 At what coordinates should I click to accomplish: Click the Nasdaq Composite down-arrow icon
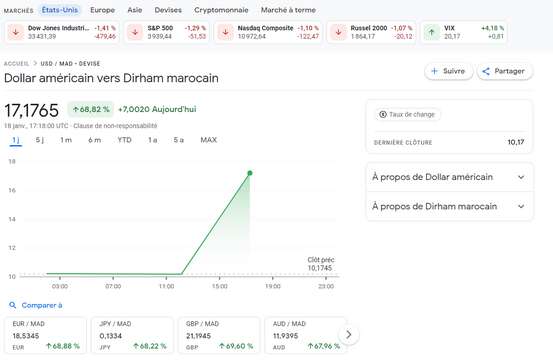225,32
